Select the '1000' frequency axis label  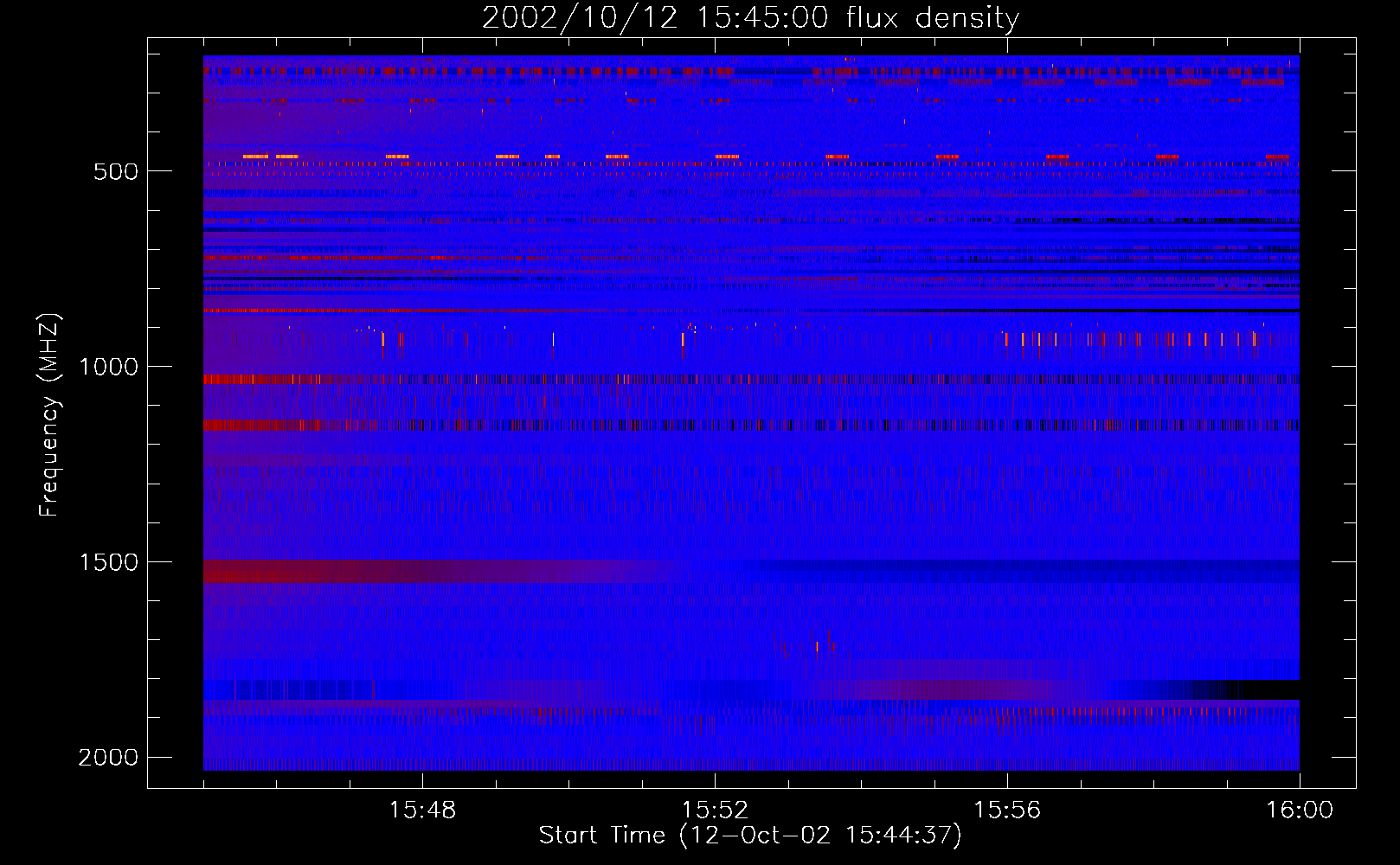[108, 367]
